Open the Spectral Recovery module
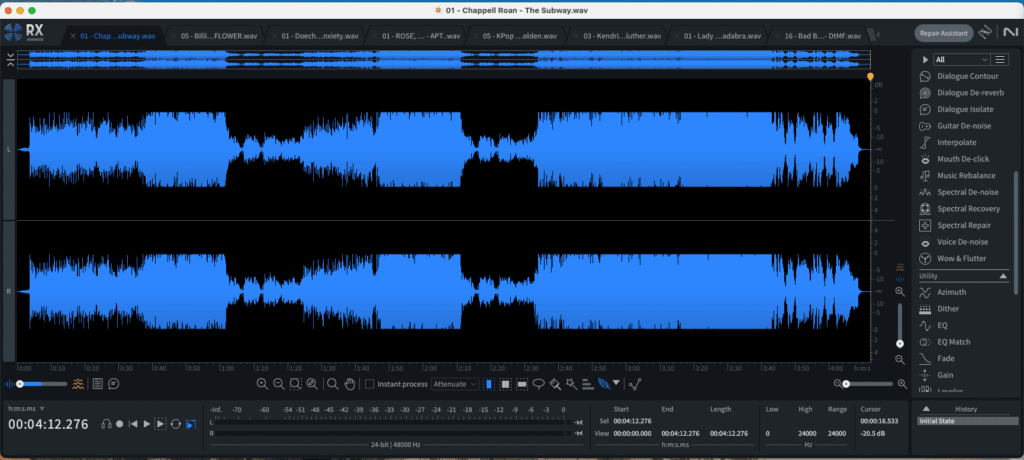The width and height of the screenshot is (1024, 460). (959, 209)
